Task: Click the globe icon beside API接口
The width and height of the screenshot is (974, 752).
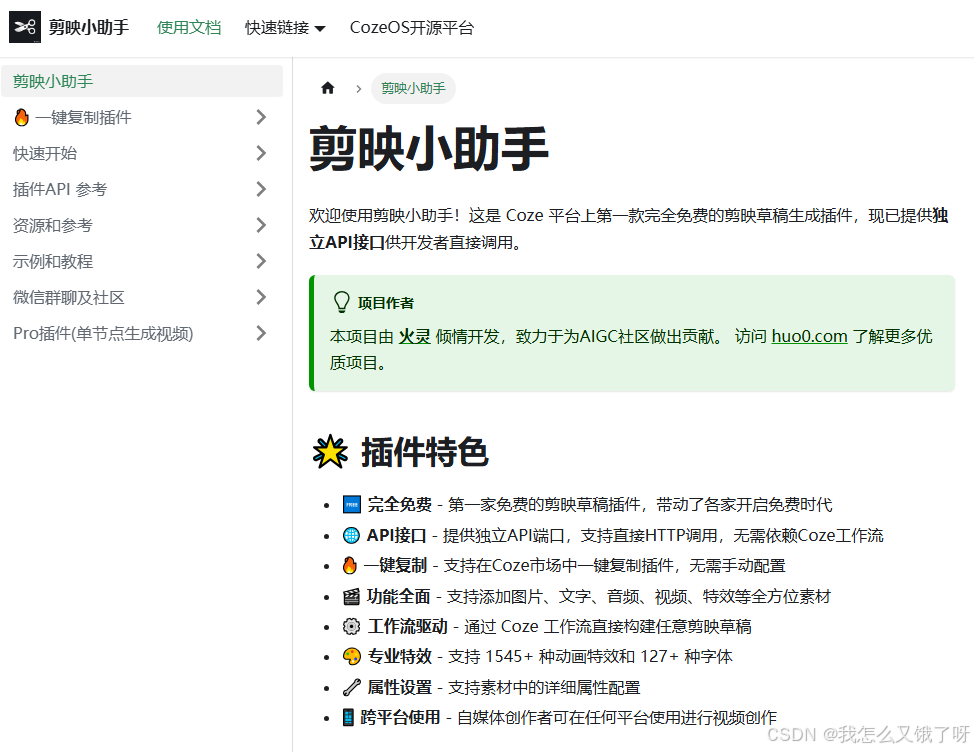Action: [351, 535]
